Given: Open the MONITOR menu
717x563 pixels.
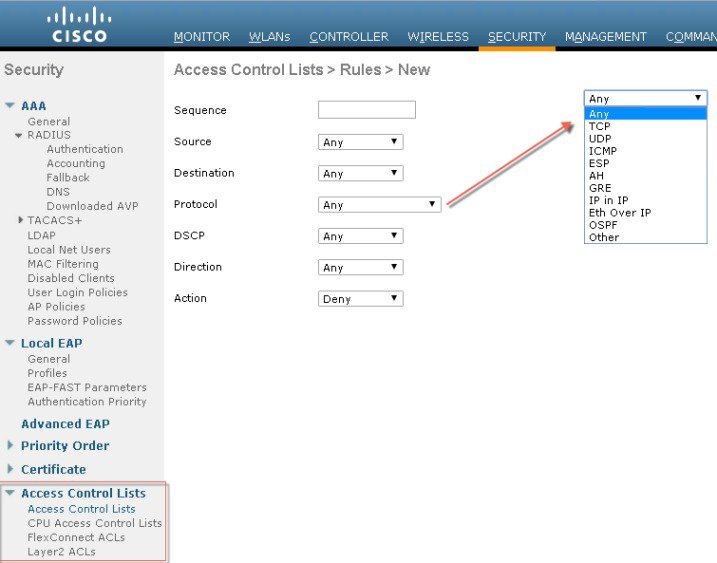Looking at the screenshot, I should coord(202,37).
